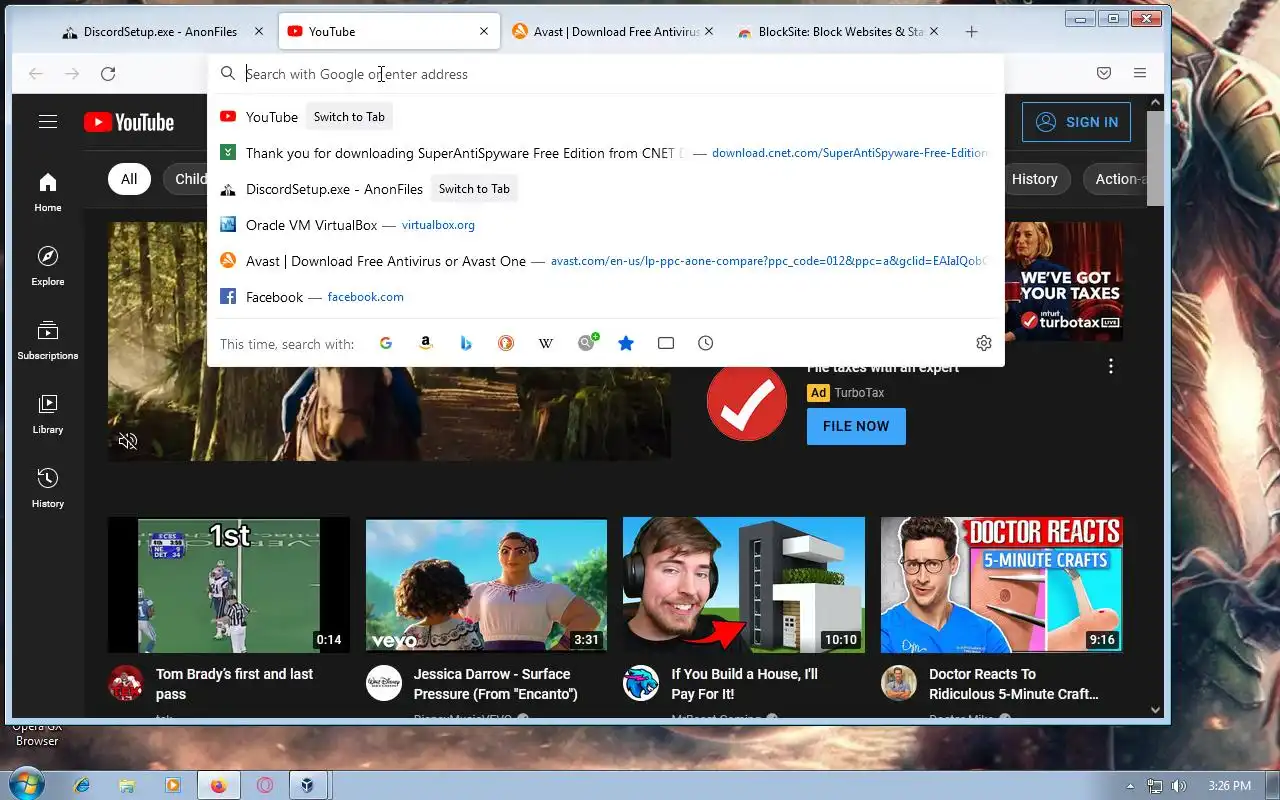
Task: Click Switch to Tab for DiscordSetup.exe suggestion
Action: 474,189
